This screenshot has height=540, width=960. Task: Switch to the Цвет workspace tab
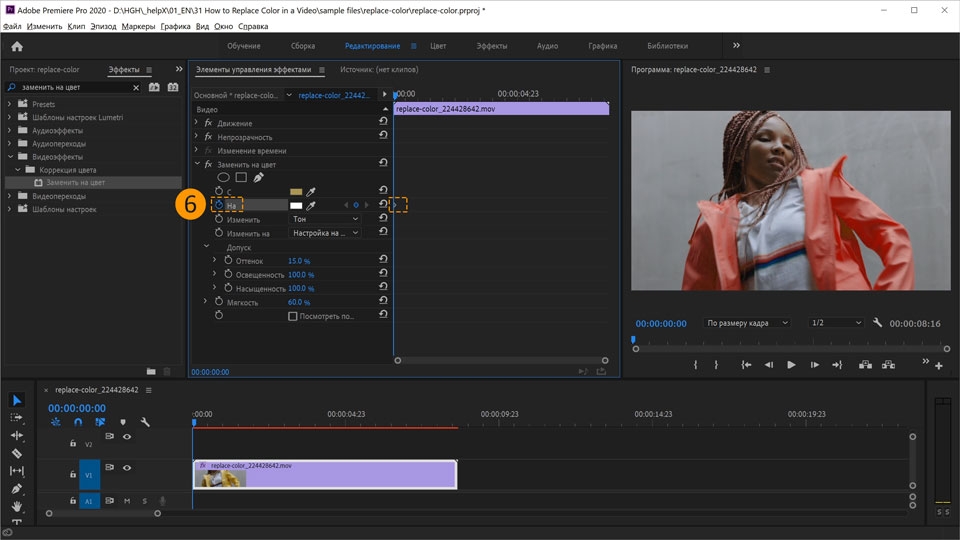tap(438, 46)
